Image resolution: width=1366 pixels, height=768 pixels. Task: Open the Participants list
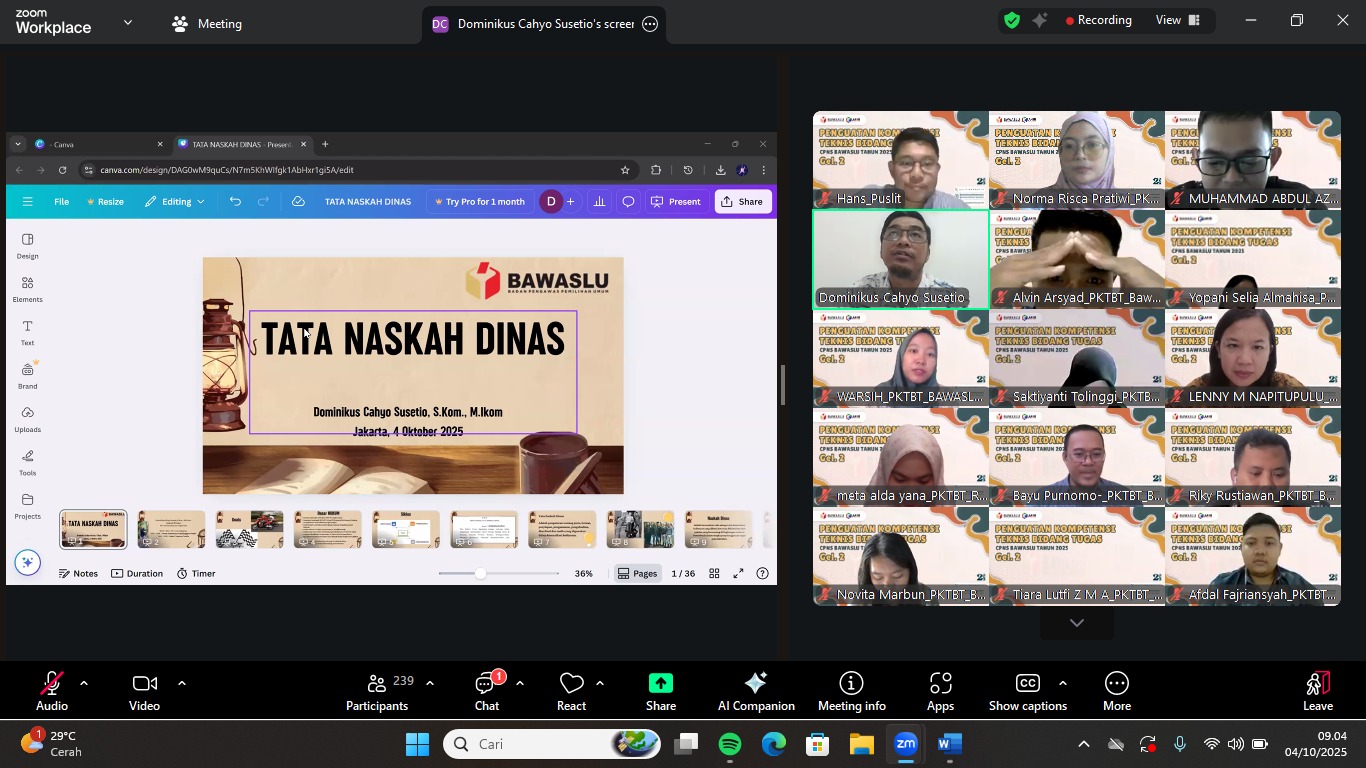[x=377, y=691]
